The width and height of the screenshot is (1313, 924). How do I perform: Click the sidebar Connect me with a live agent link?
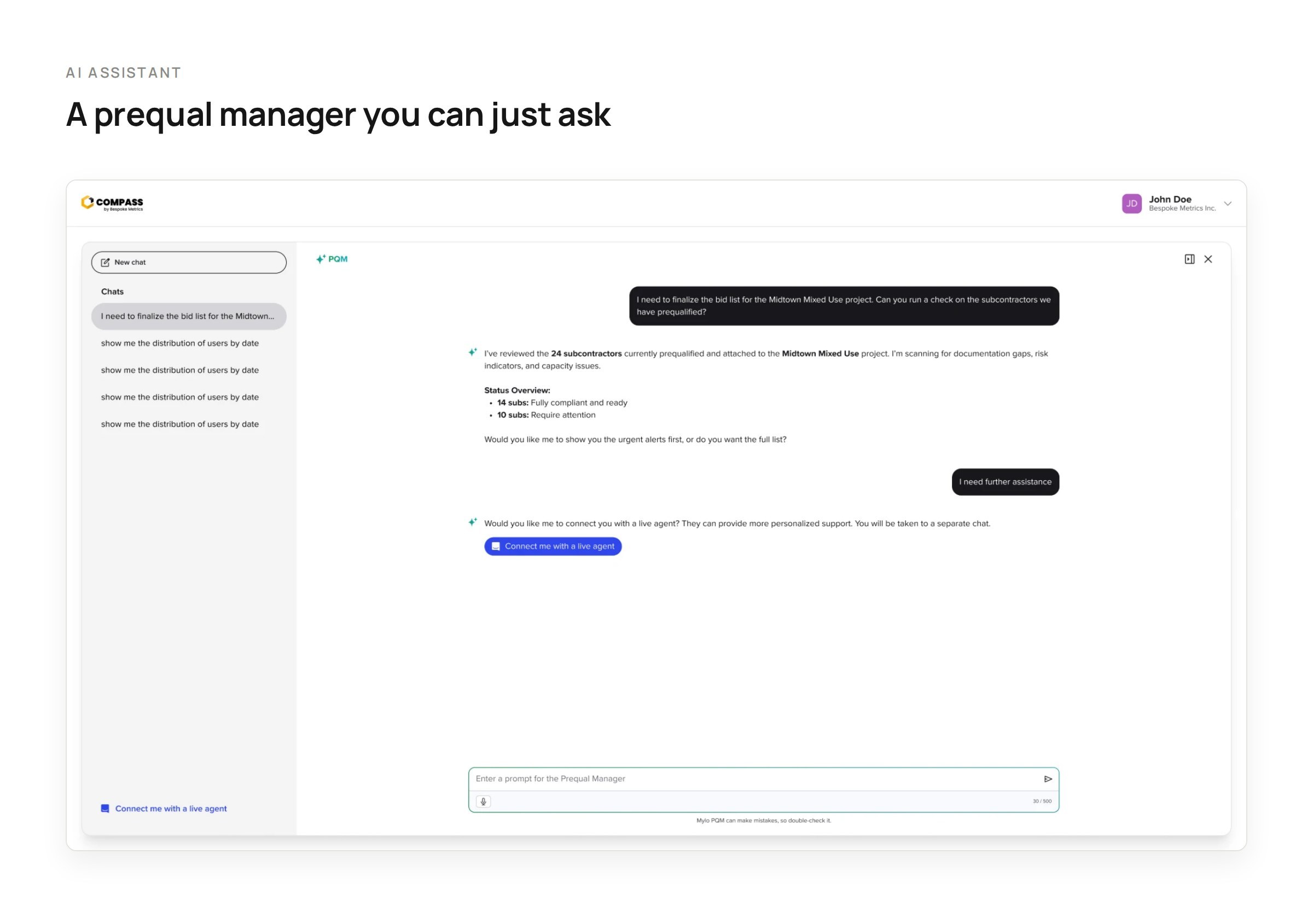pyautogui.click(x=164, y=808)
